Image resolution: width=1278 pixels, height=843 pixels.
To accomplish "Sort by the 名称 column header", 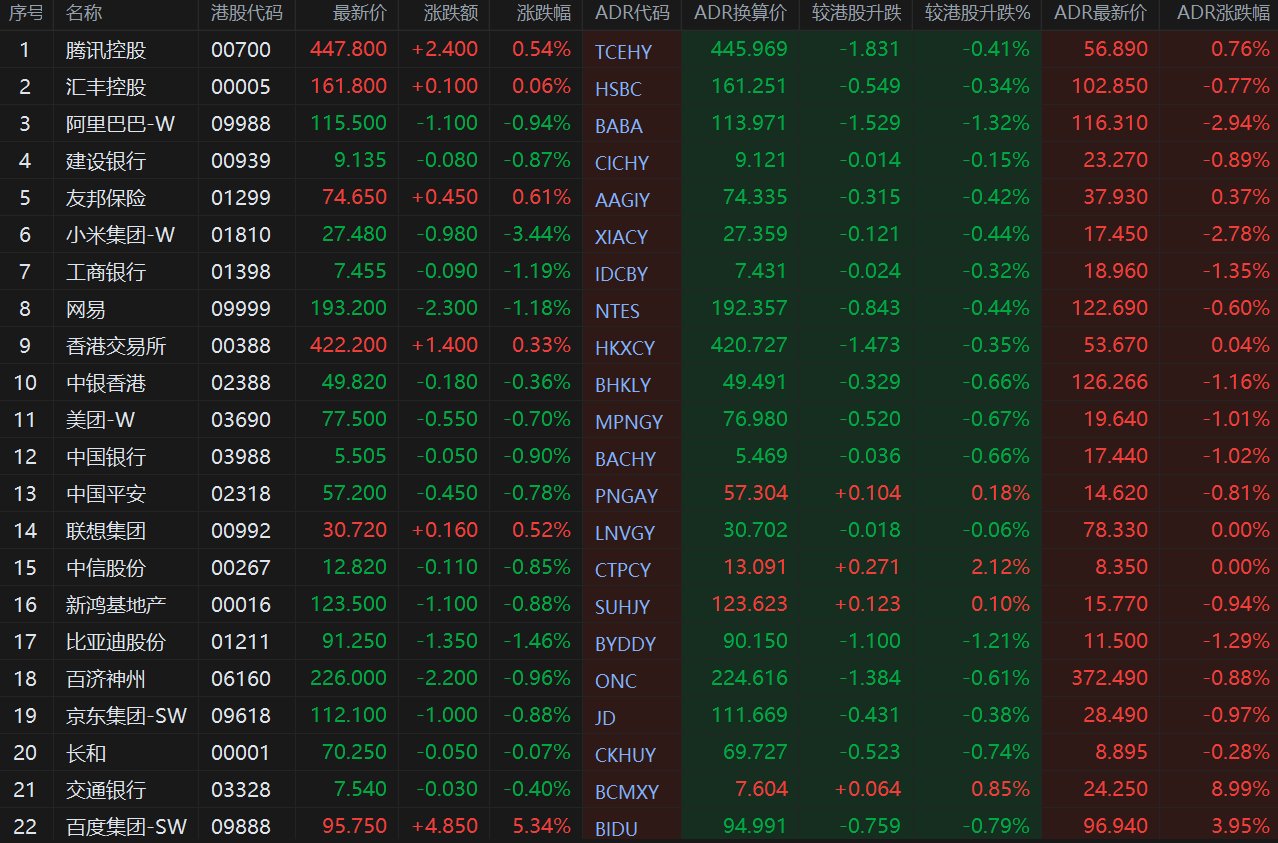I will (x=84, y=13).
